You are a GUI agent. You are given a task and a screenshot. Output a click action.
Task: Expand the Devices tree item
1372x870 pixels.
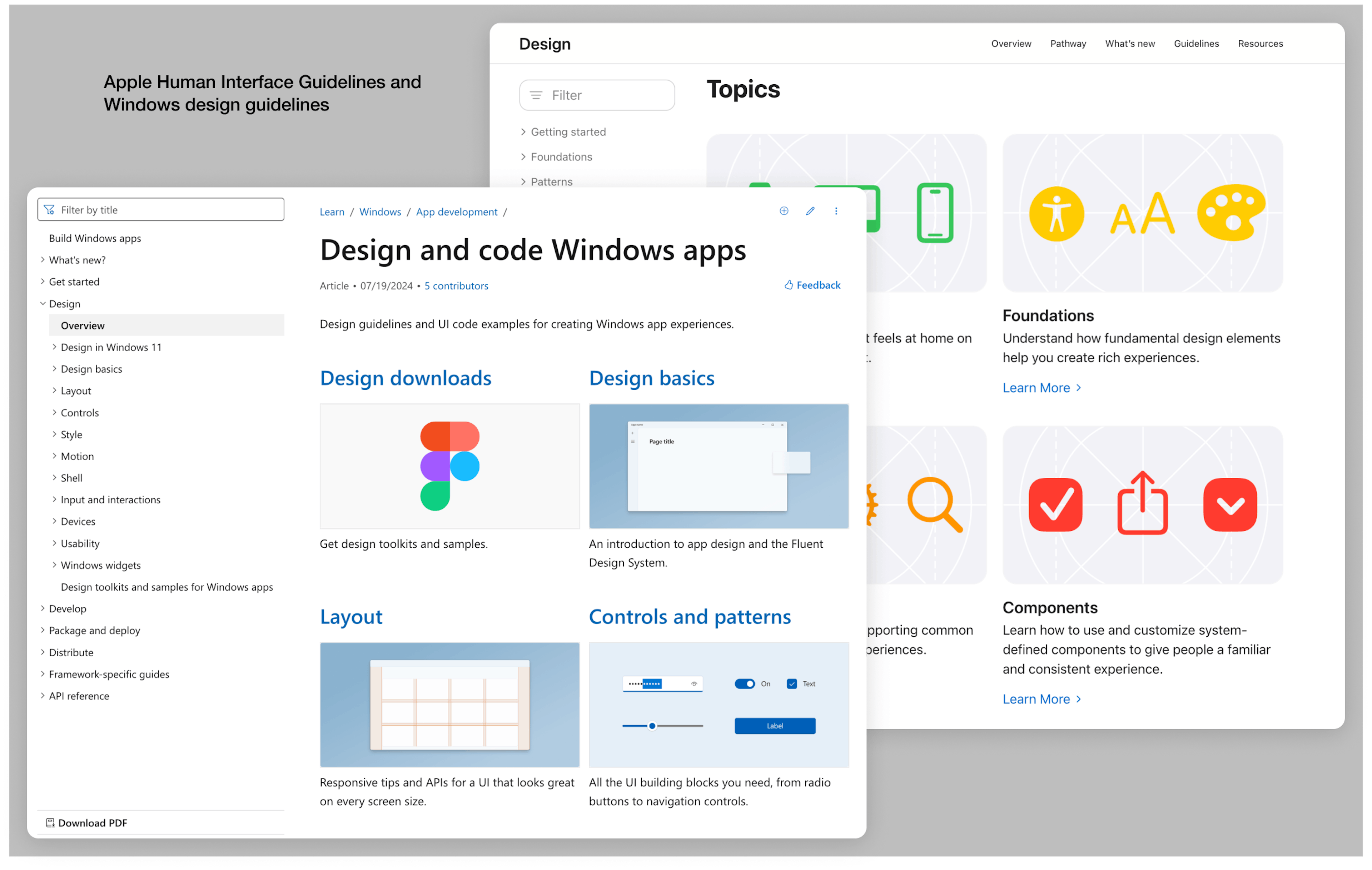55,521
